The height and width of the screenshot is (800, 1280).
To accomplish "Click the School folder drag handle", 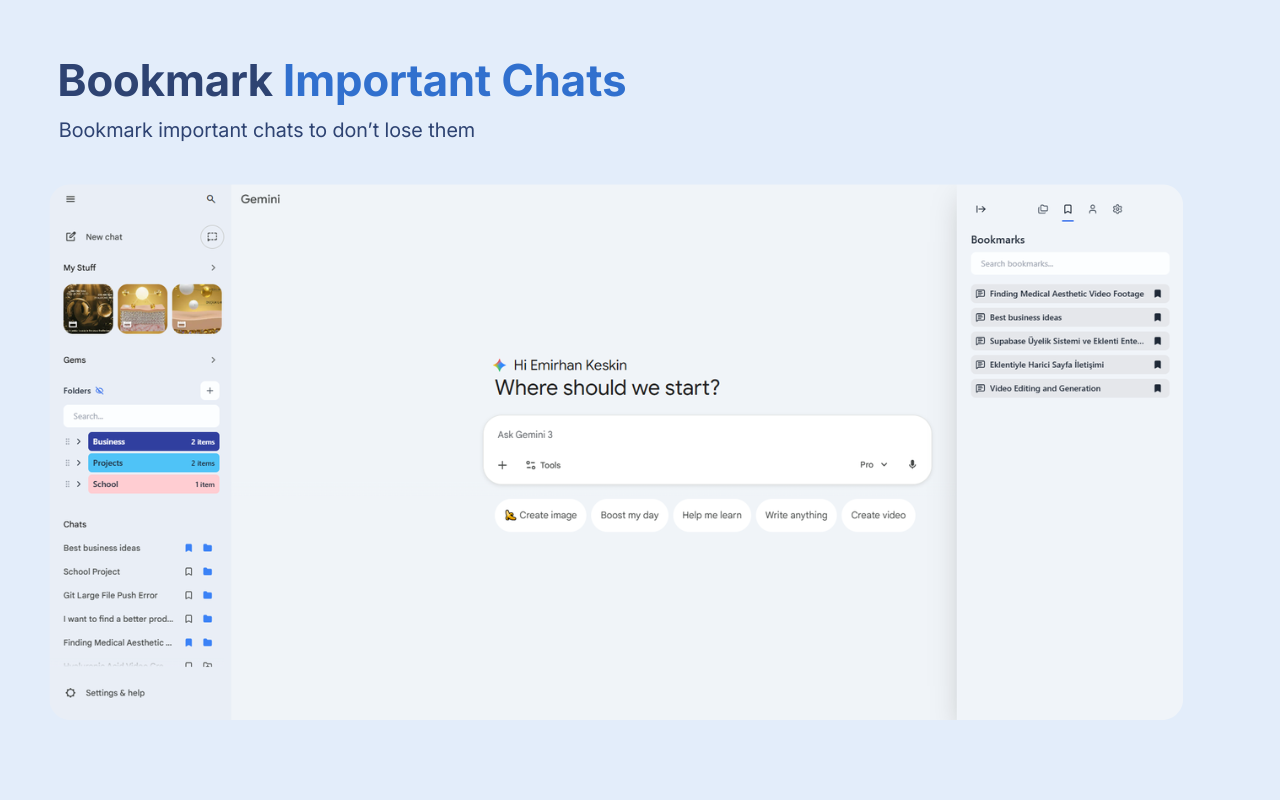I will pos(67,484).
